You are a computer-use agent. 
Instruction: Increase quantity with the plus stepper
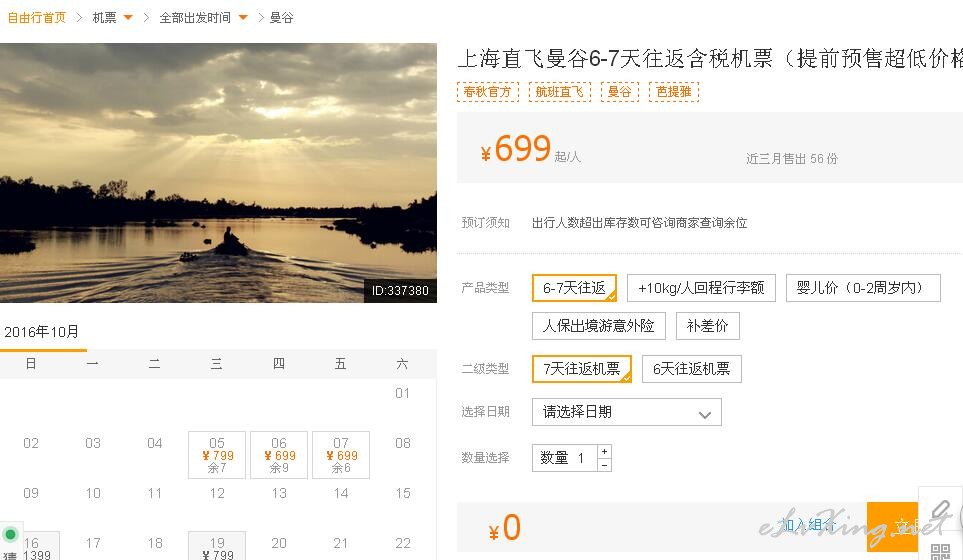pos(604,451)
